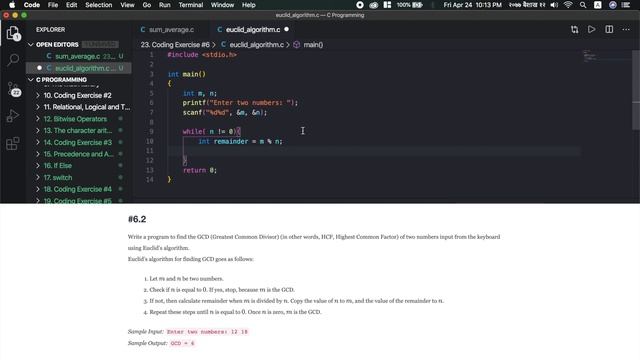Collapse the C Programming folder section
The width and height of the screenshot is (640, 360).
click(x=31, y=80)
